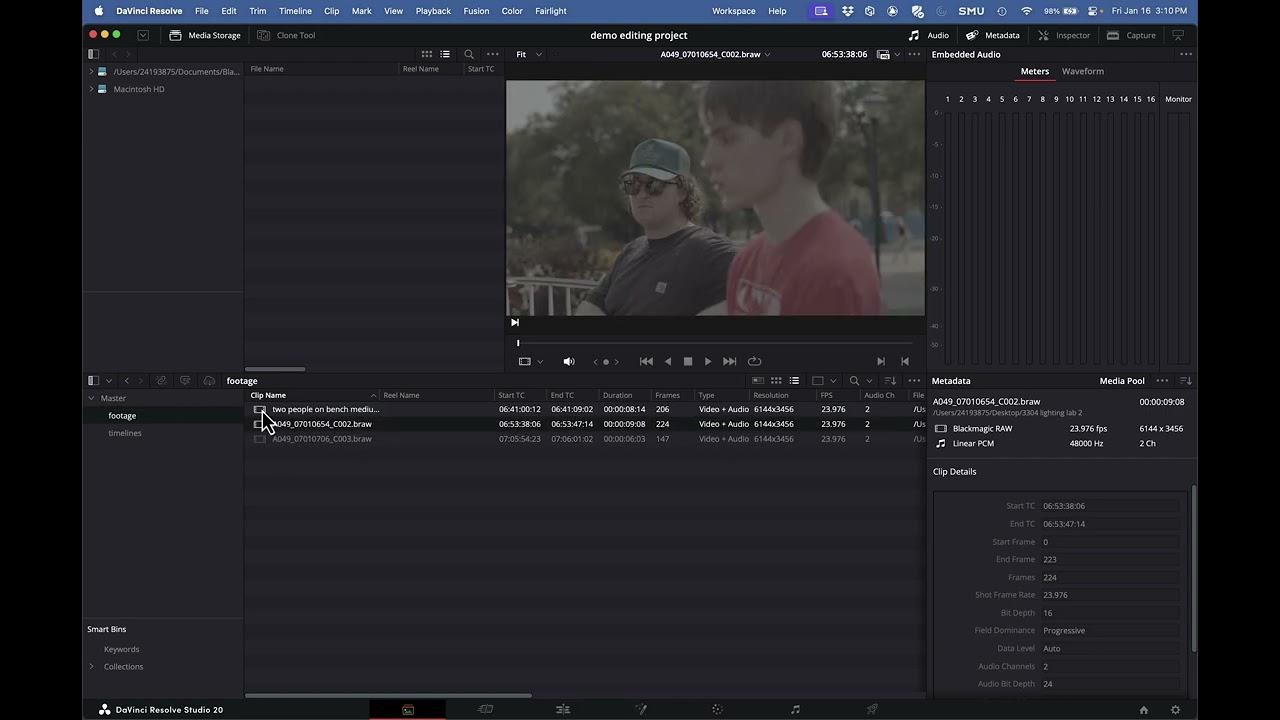
Task: Expand the Collections smart bin
Action: point(91,667)
